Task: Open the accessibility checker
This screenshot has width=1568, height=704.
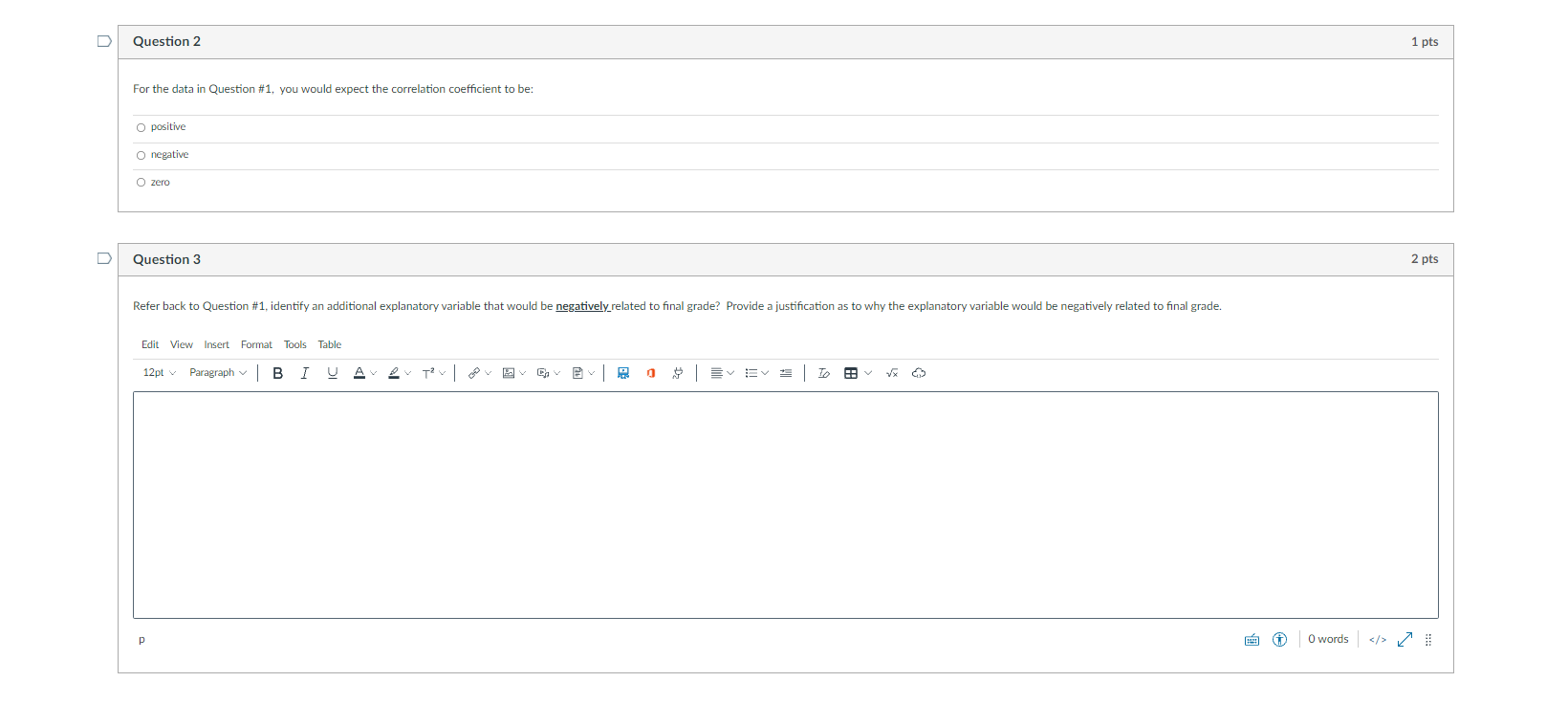Action: [1280, 640]
